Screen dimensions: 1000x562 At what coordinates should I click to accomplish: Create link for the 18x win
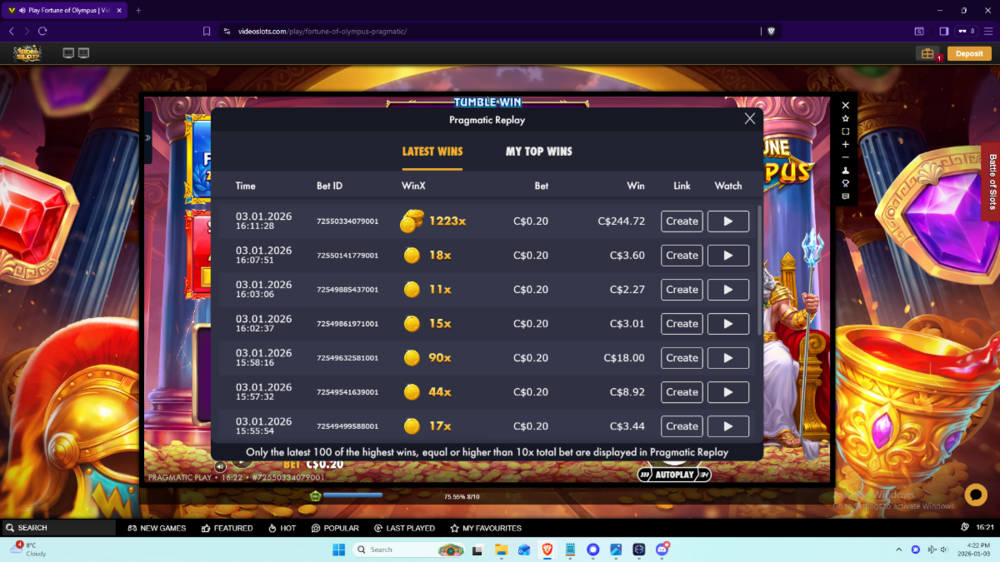[682, 255]
